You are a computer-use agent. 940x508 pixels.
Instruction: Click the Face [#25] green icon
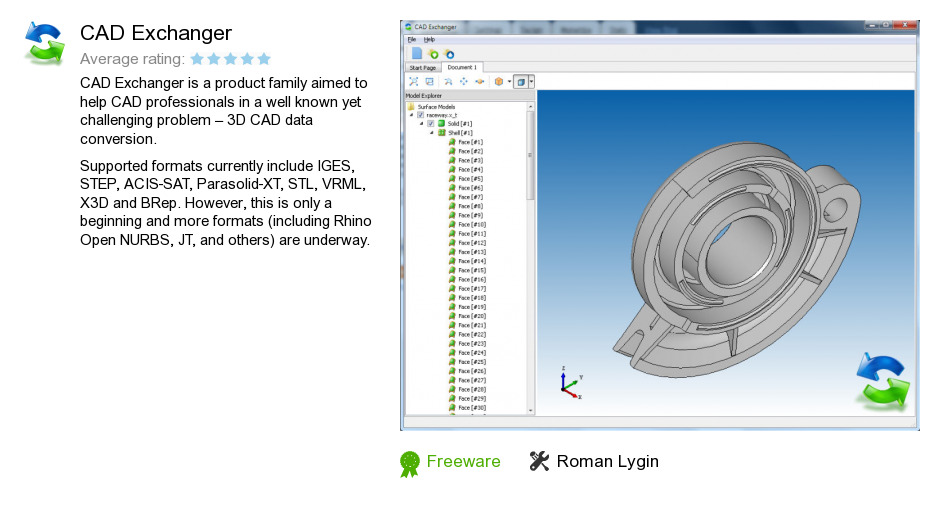click(x=452, y=362)
